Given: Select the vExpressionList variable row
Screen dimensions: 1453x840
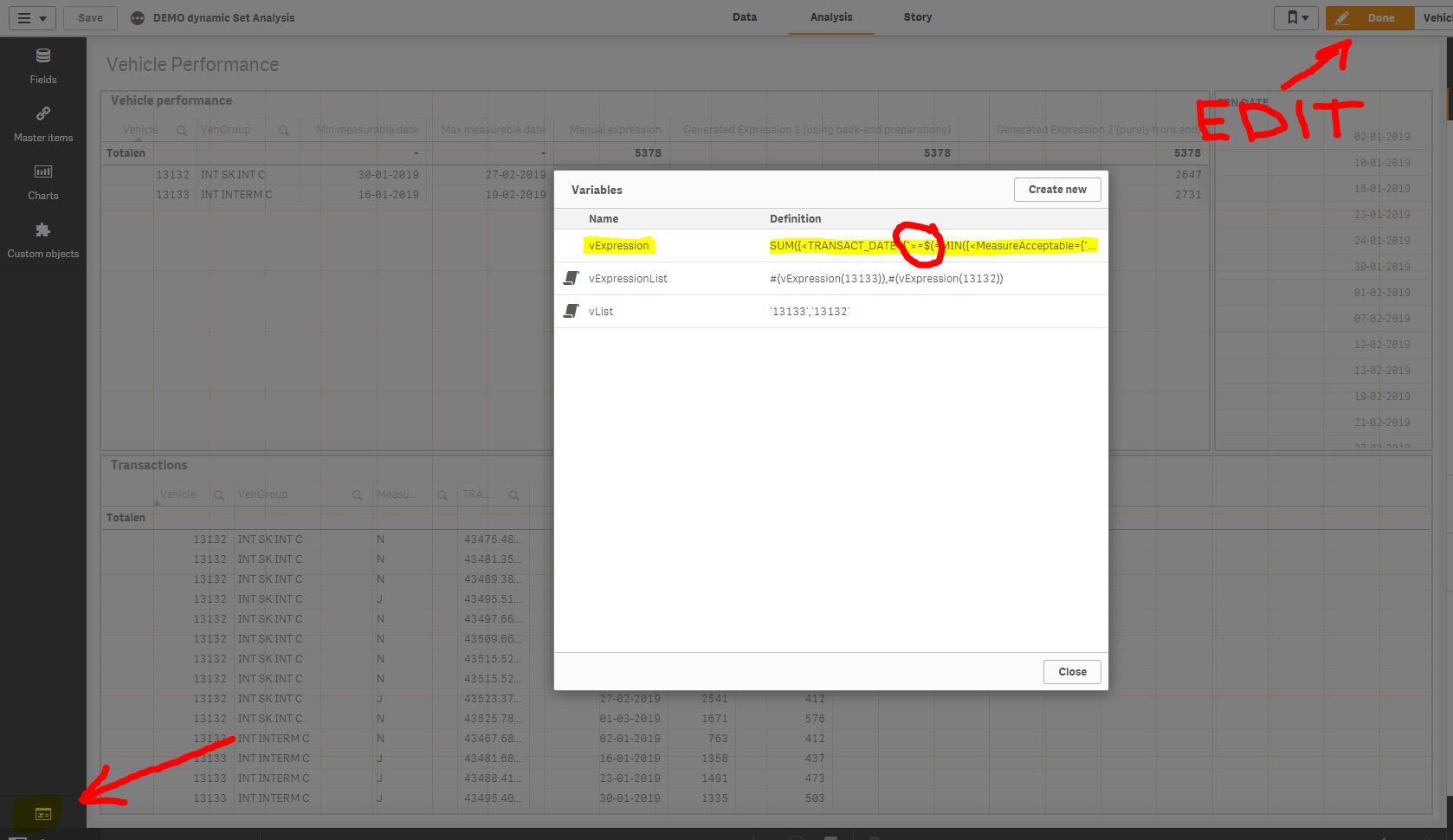Looking at the screenshot, I should 831,279.
